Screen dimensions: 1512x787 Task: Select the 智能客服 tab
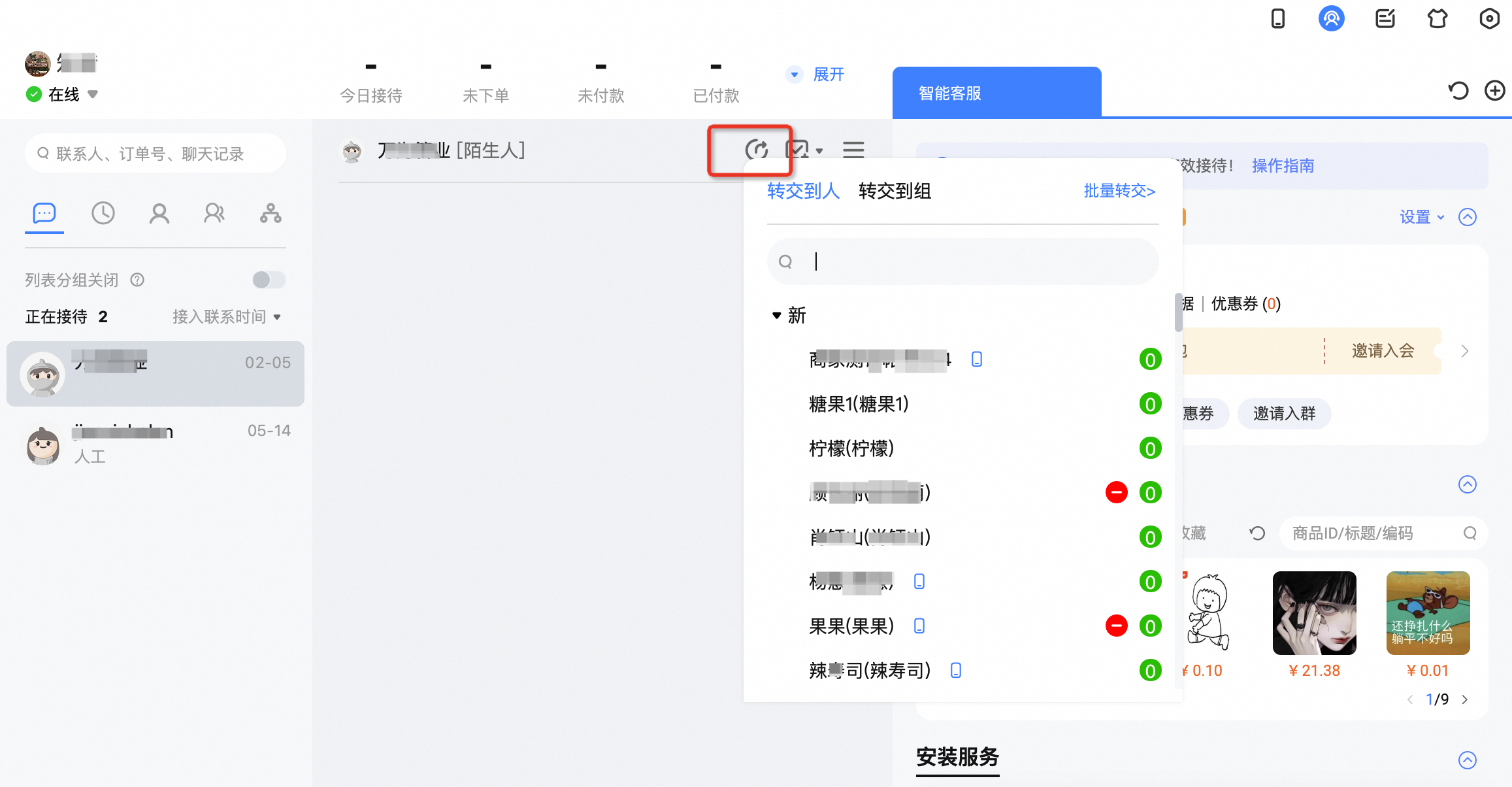tap(996, 93)
